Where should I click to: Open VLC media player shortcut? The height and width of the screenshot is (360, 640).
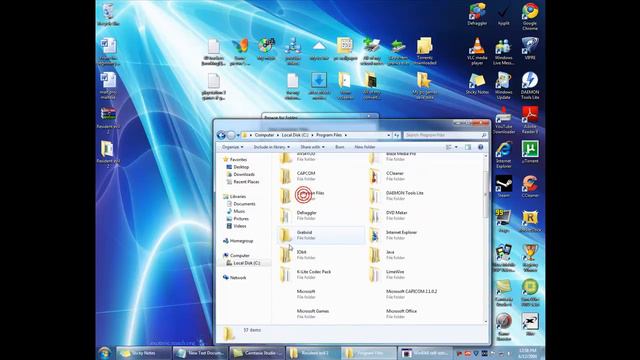click(x=477, y=51)
